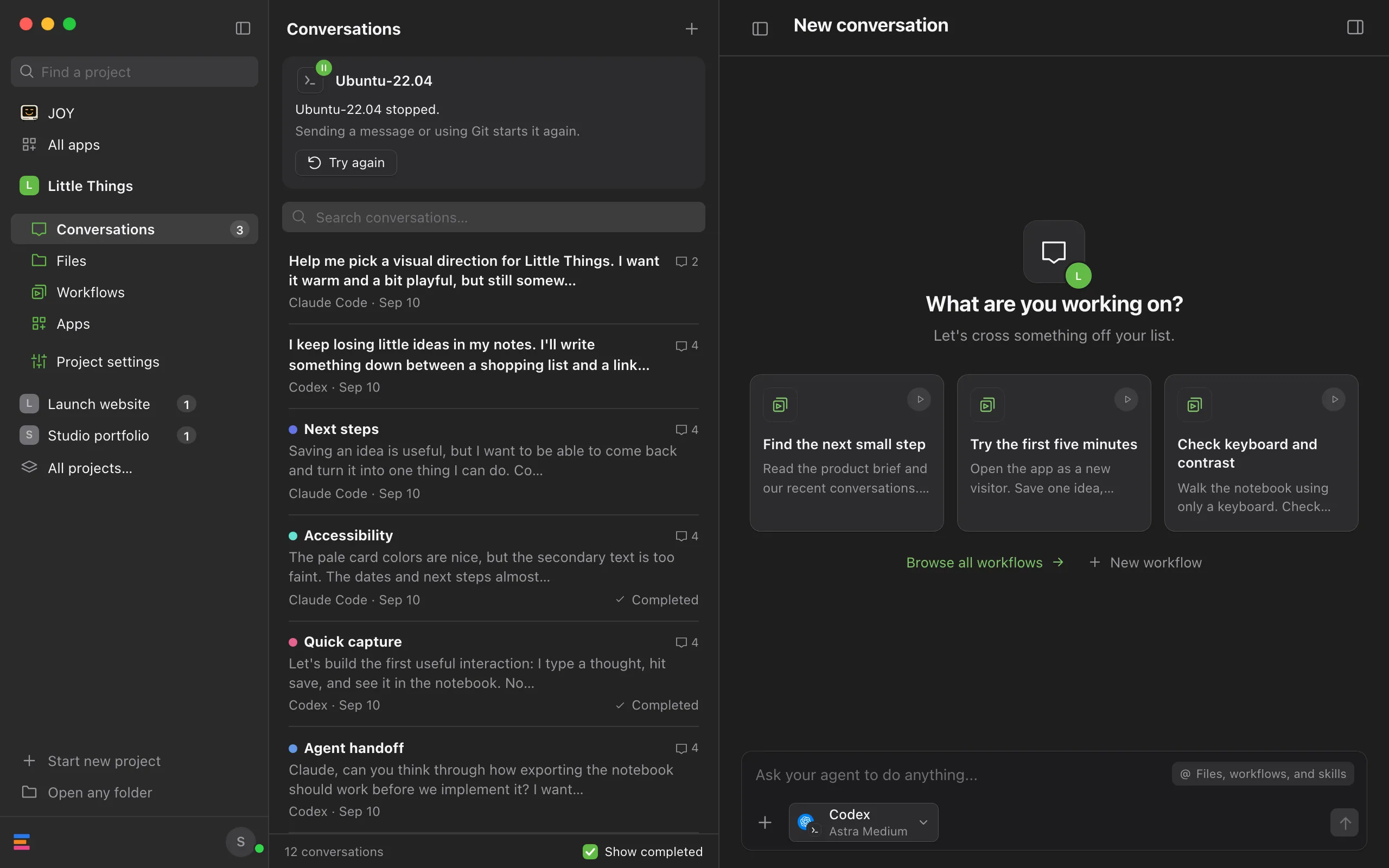Expand All projects… list

pos(135,468)
